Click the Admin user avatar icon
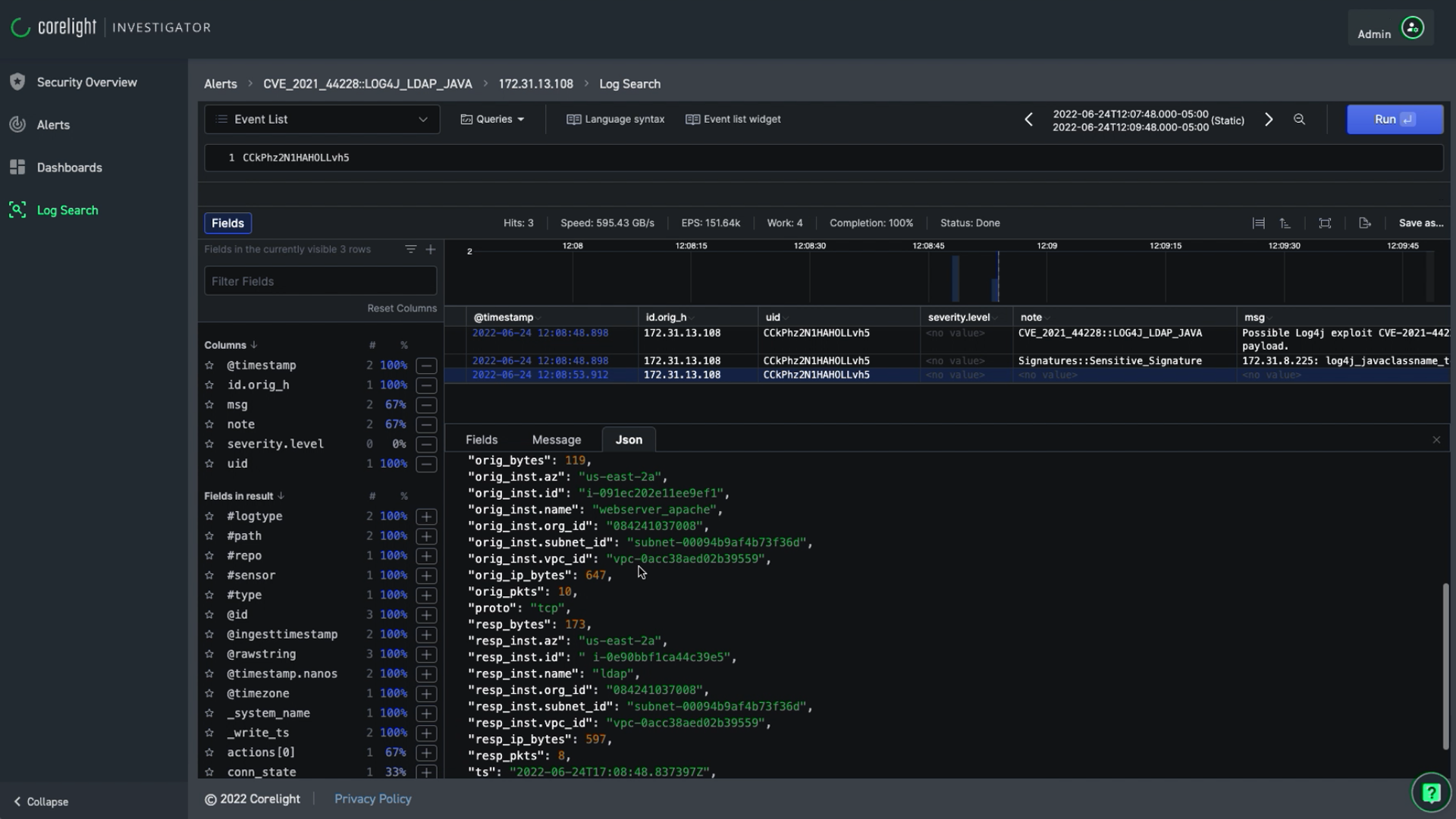 point(1412,28)
